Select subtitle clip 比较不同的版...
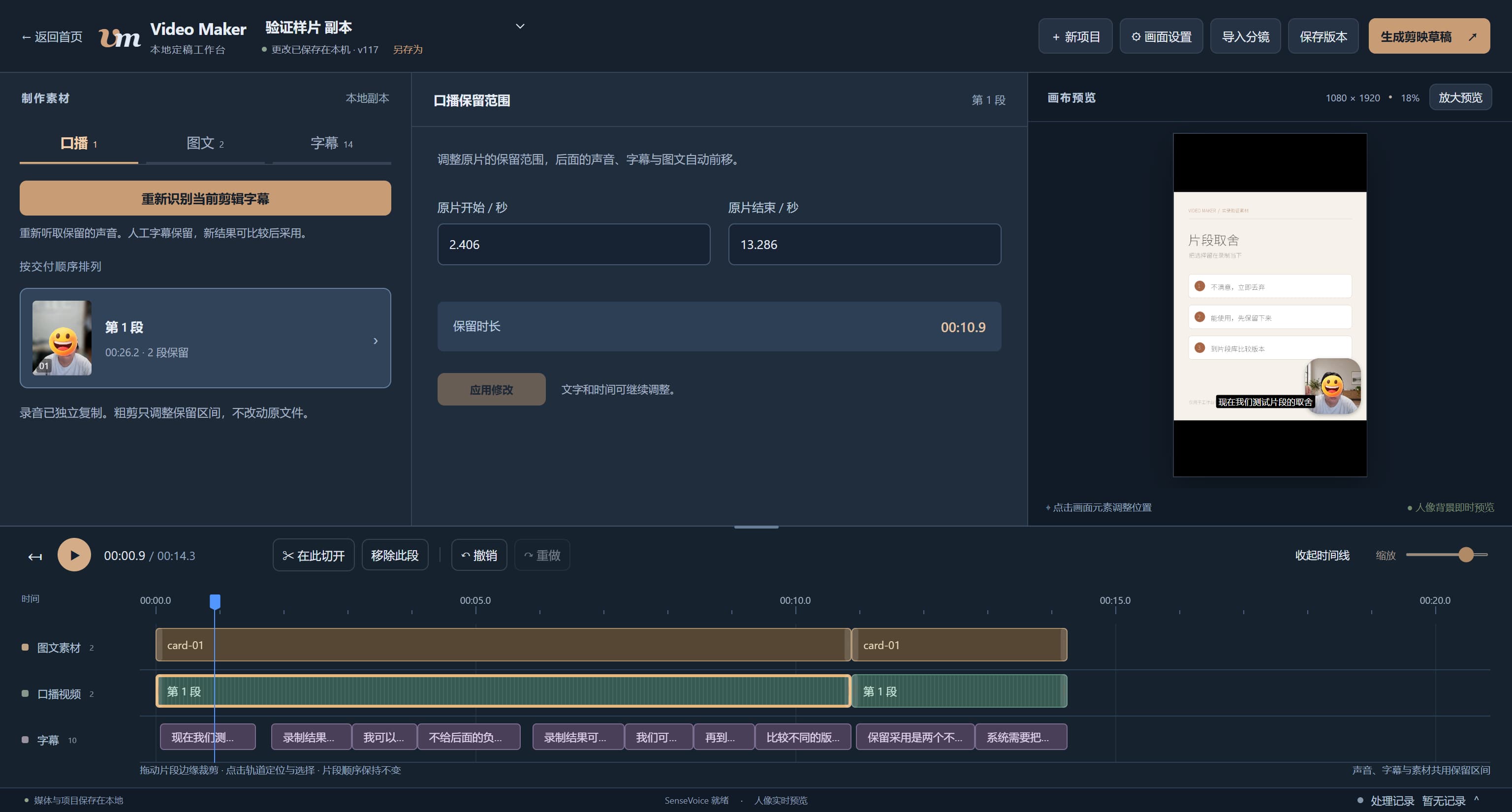 point(802,737)
